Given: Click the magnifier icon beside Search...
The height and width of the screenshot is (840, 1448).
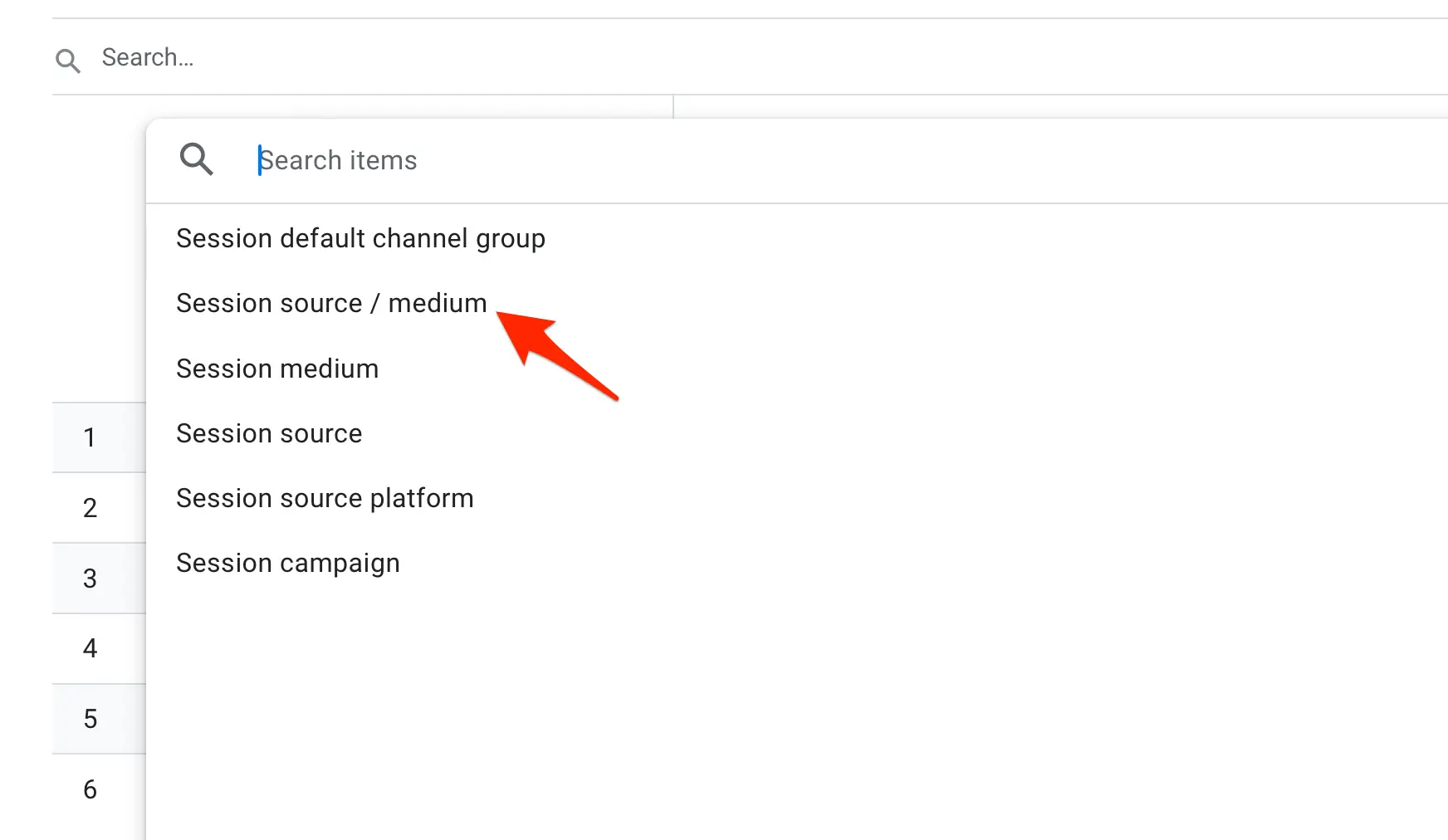Looking at the screenshot, I should pos(68,60).
